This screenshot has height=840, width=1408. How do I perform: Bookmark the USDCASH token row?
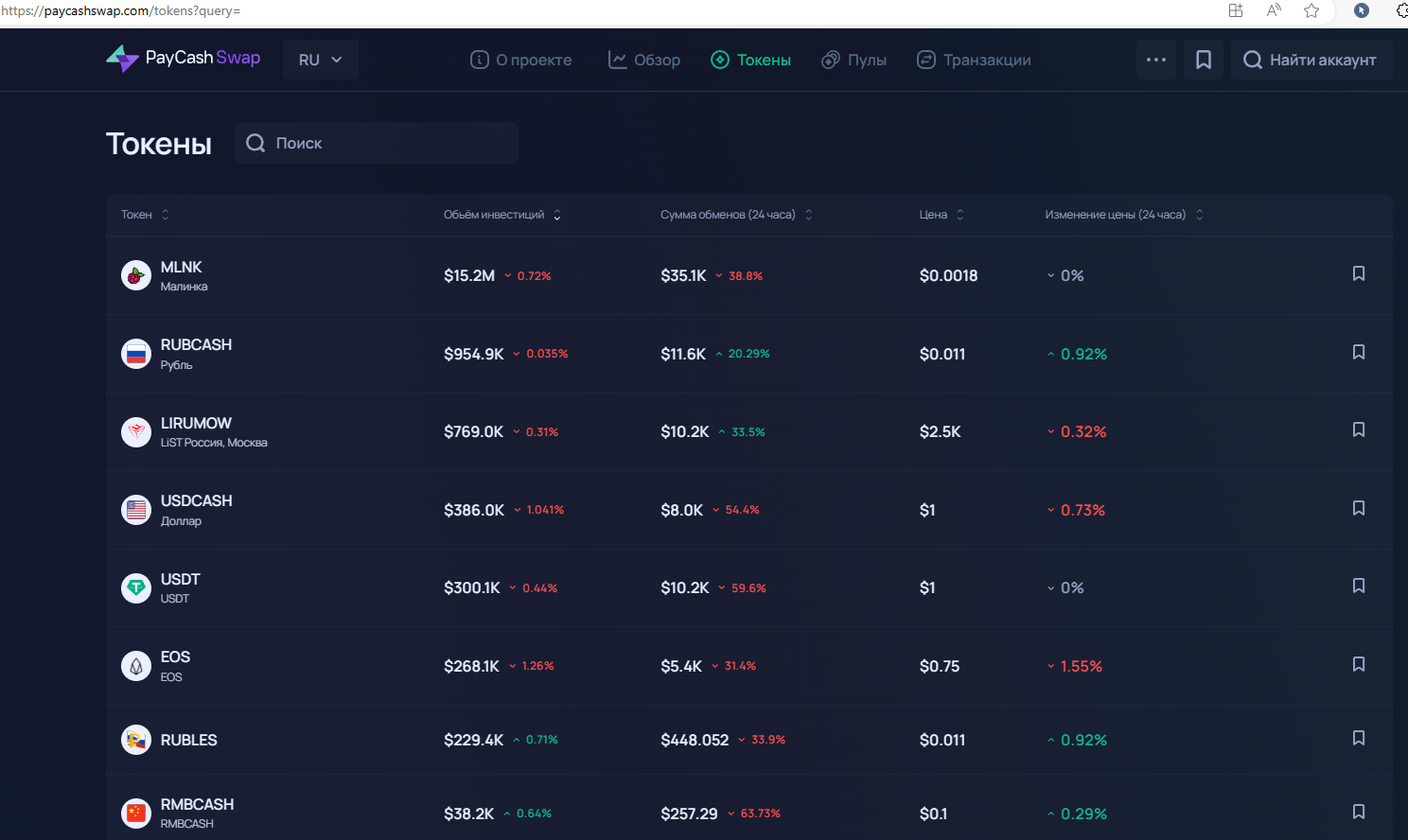[x=1359, y=508]
